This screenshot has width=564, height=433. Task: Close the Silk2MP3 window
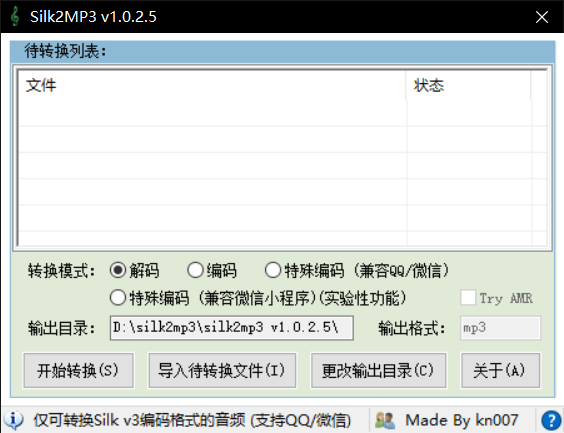click(542, 17)
